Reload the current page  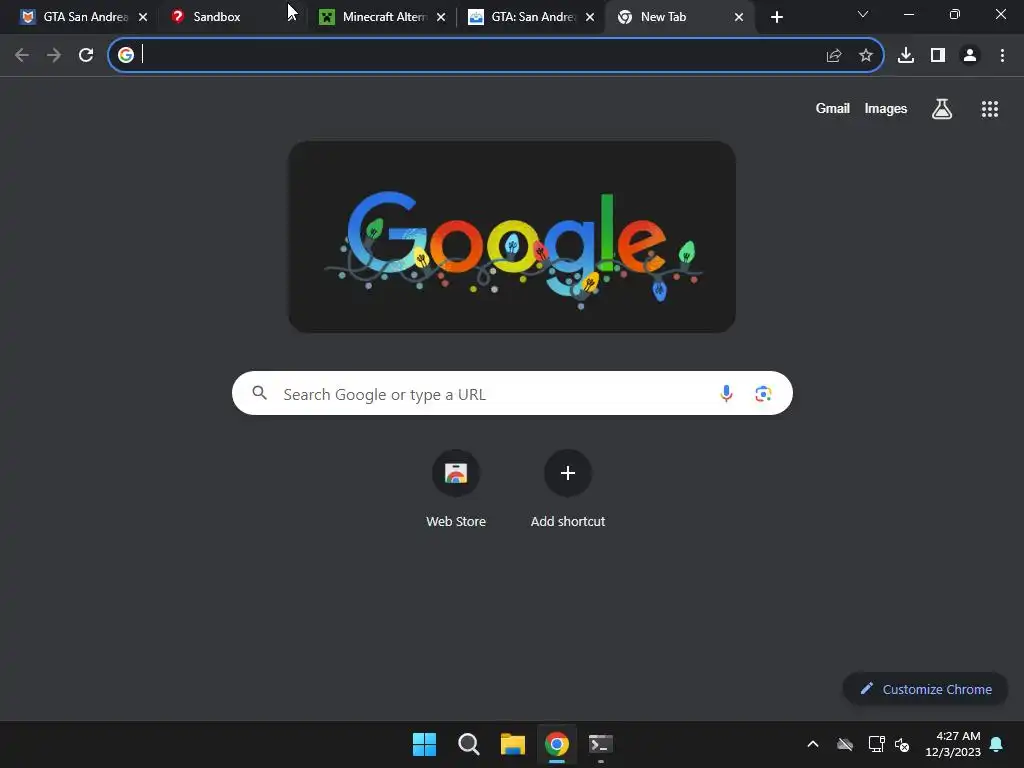pyautogui.click(x=86, y=56)
